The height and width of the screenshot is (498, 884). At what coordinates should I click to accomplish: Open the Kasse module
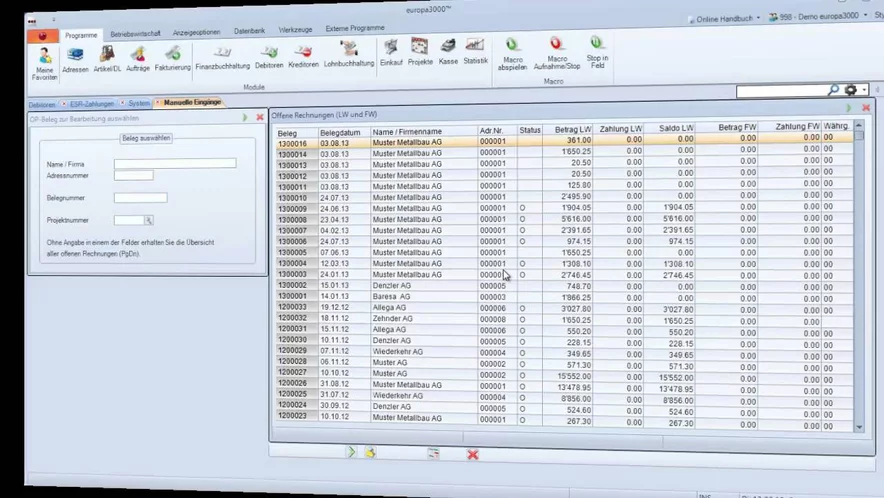[x=448, y=52]
